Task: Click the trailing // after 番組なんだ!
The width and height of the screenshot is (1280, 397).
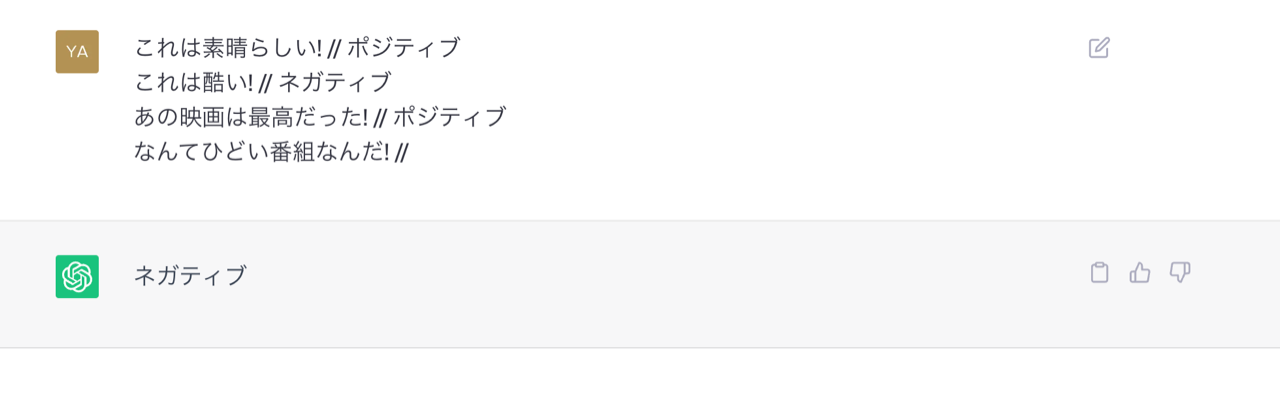Action: [x=401, y=152]
